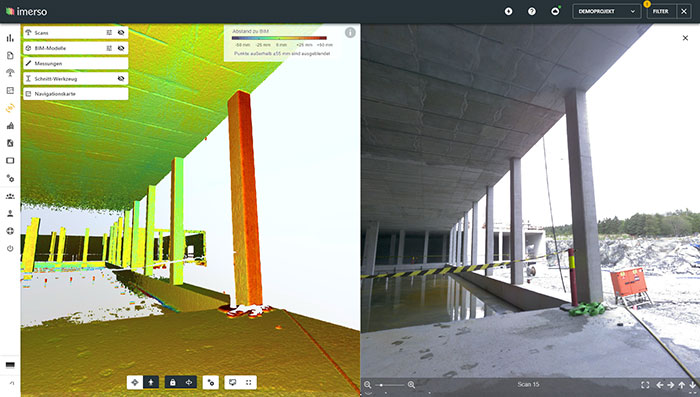Click the lock view icon
700x397 pixels.
tap(173, 382)
